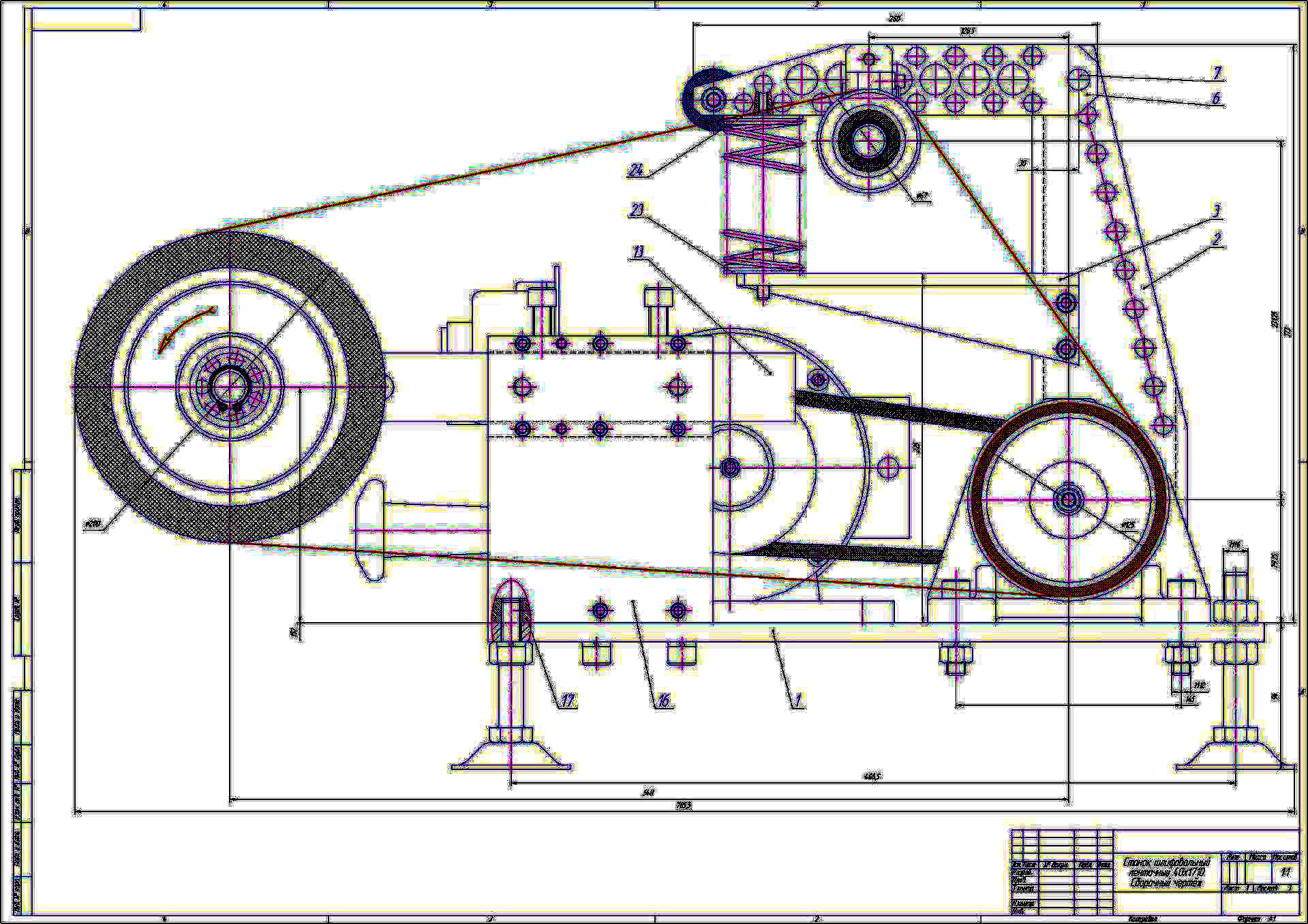This screenshot has height=924, width=1308.
Task: Select the ø125 diameter label on drive pulley
Action: (x=1128, y=525)
